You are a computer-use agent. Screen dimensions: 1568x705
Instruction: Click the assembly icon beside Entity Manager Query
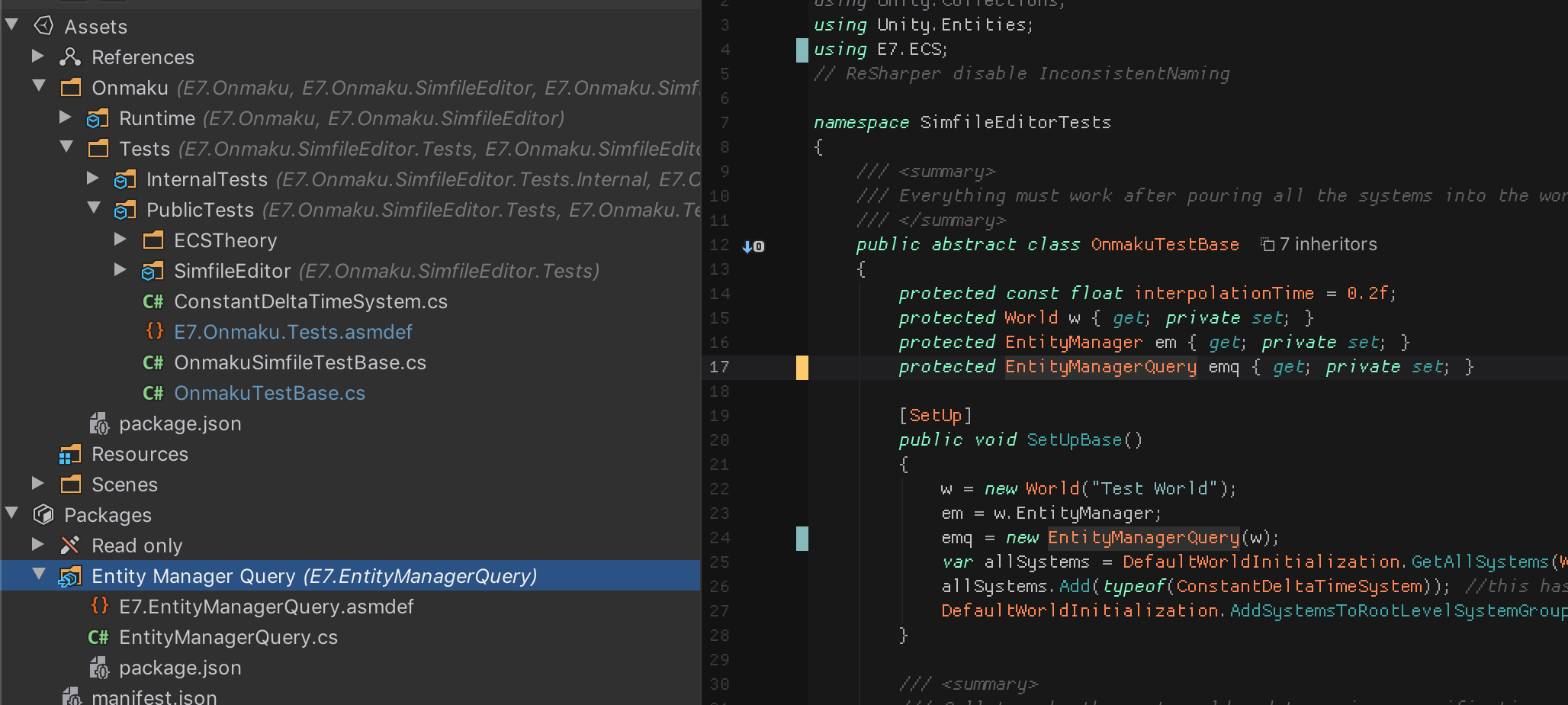(71, 575)
